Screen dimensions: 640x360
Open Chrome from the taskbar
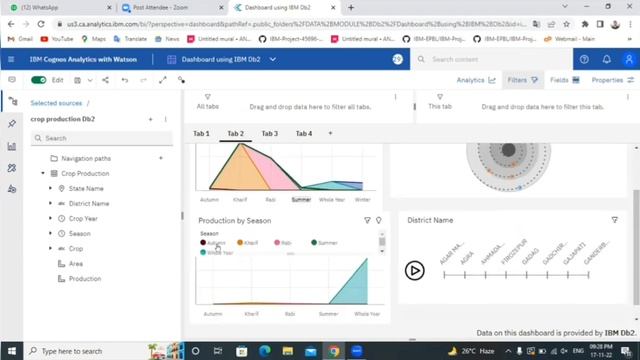334,351
